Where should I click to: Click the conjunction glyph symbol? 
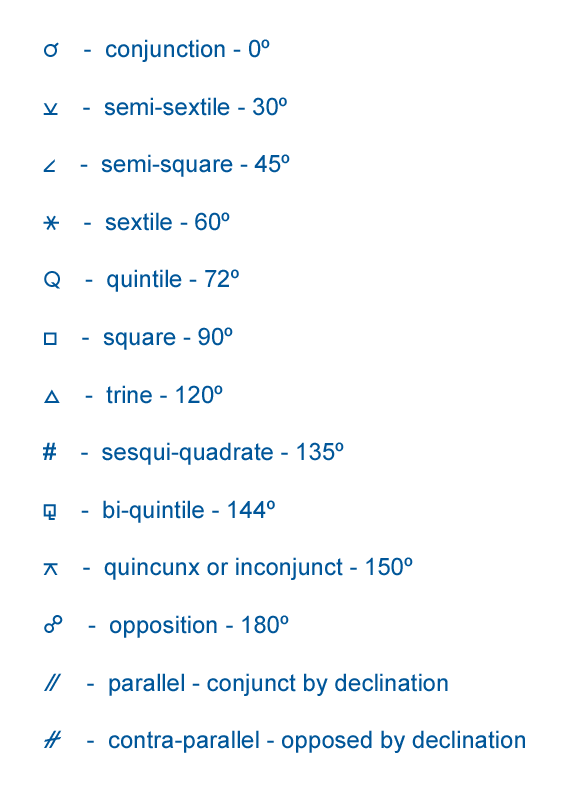pos(51,50)
